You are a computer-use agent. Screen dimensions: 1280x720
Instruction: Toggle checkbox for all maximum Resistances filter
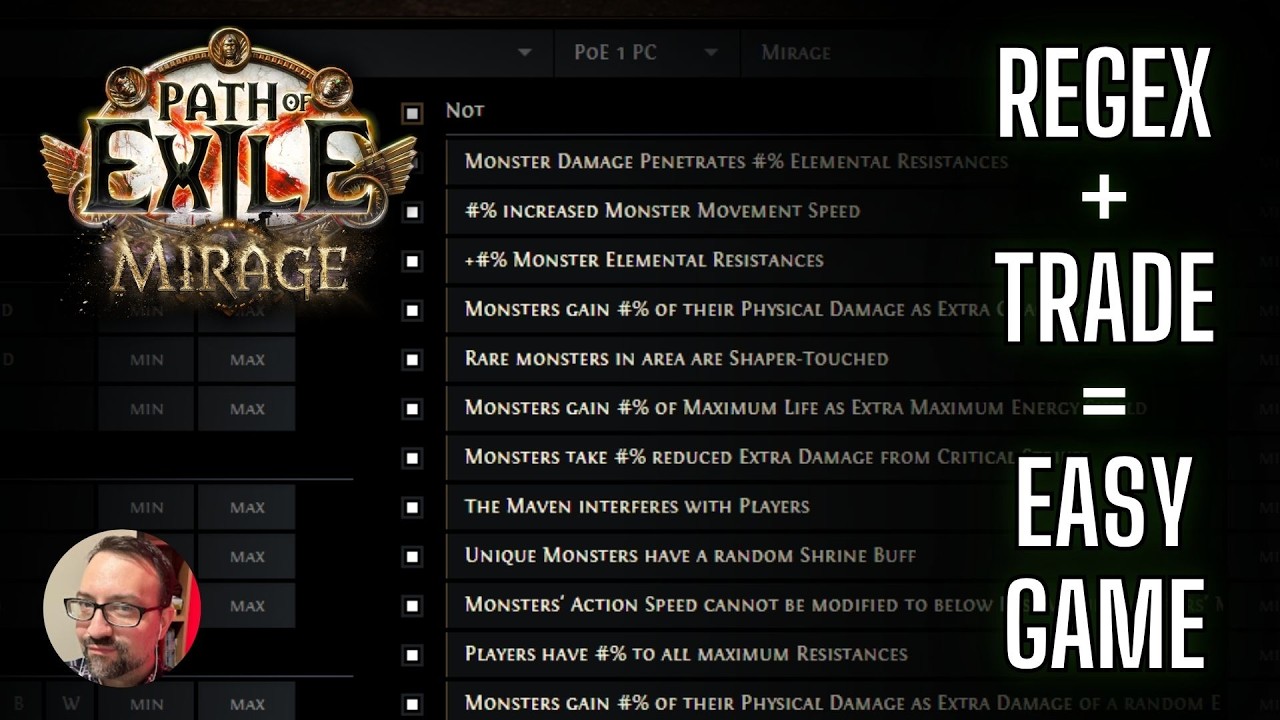tap(412, 655)
